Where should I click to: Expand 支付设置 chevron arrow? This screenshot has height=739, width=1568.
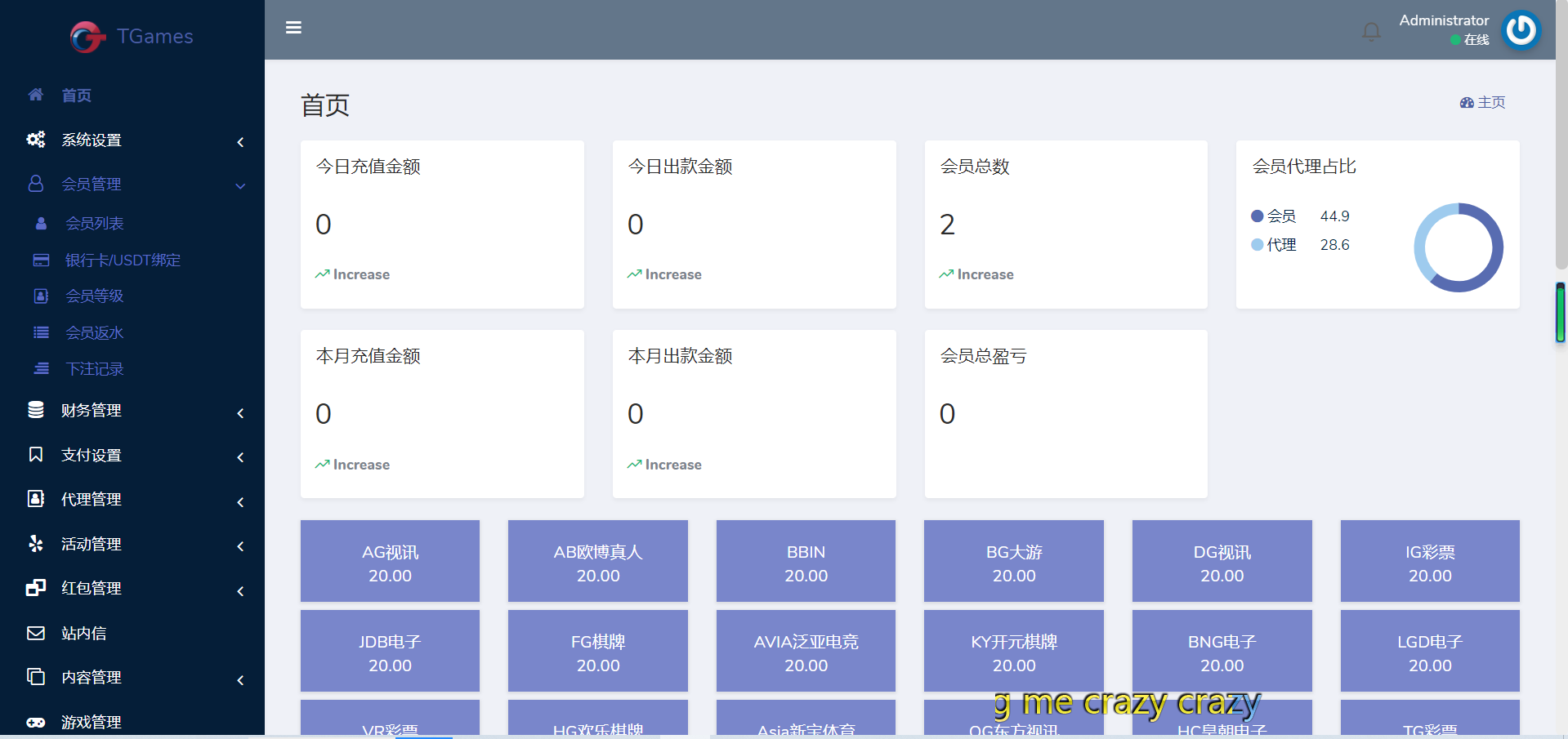tap(240, 457)
